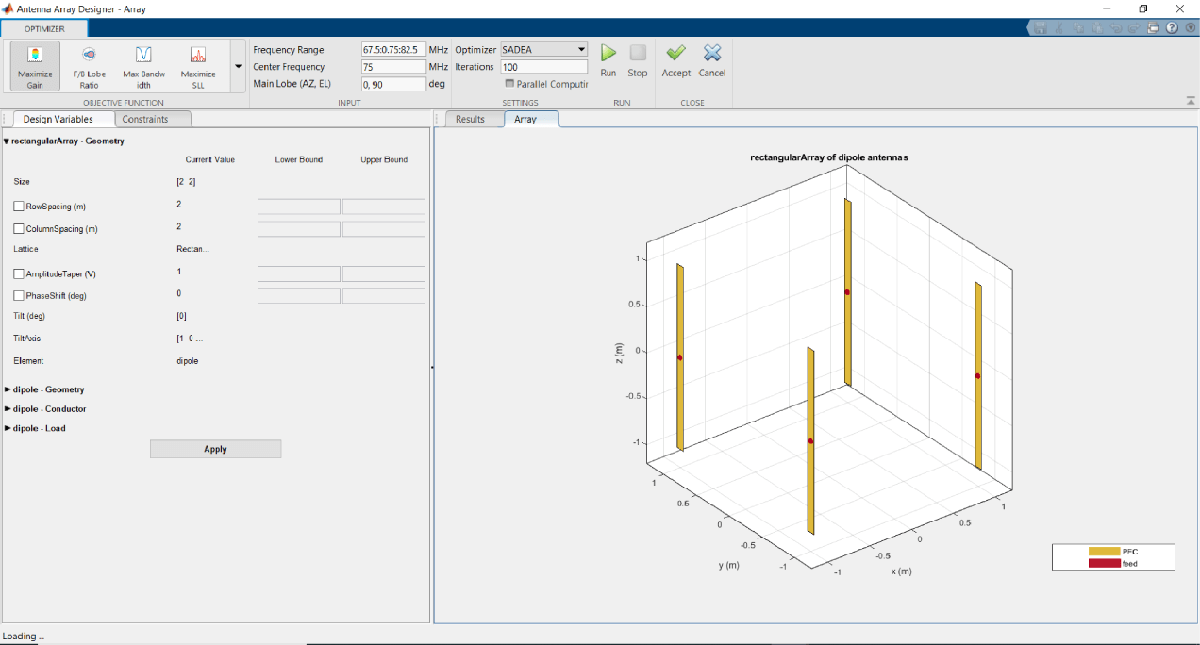
Task: Pick the Maximize SLL objective
Action: tap(198, 65)
